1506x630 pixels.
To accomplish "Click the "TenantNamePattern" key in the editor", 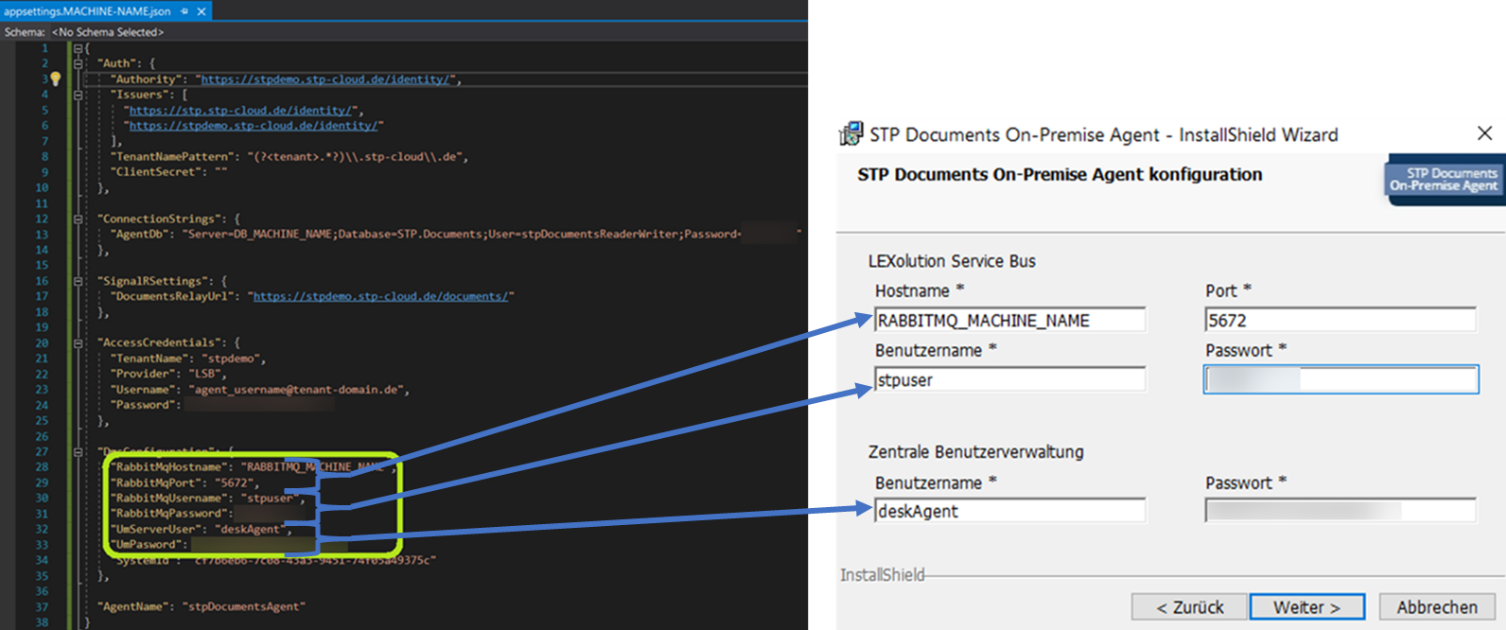I will tap(171, 157).
